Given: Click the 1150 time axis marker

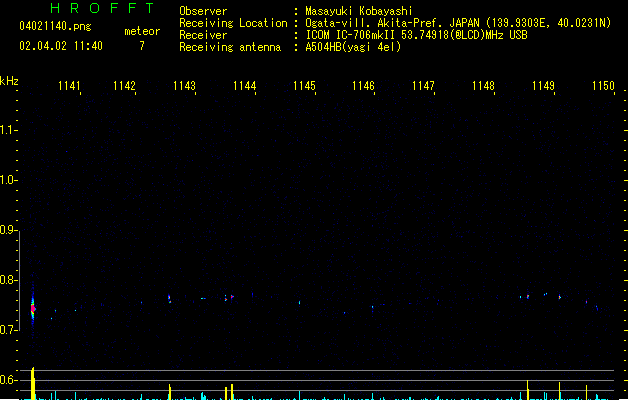Looking at the screenshot, I should click(x=603, y=86).
